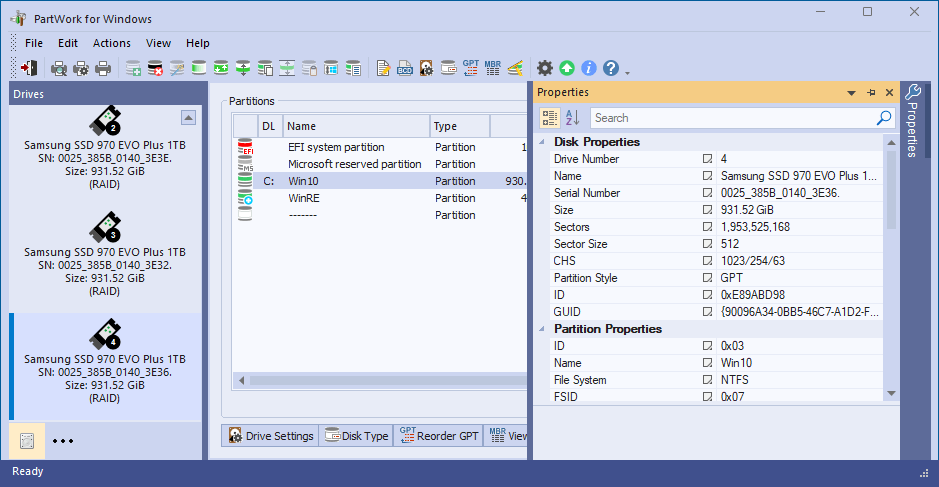The image size is (939, 487).
Task: Click the Properties scrollbar down arrow
Action: click(891, 394)
